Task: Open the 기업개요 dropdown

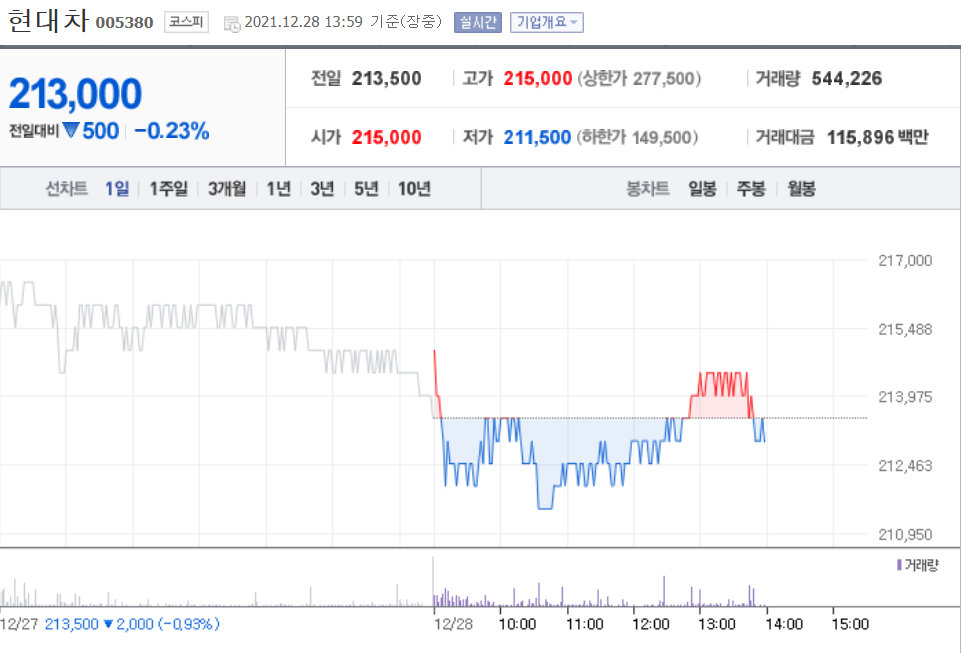Action: pyautogui.click(x=547, y=23)
